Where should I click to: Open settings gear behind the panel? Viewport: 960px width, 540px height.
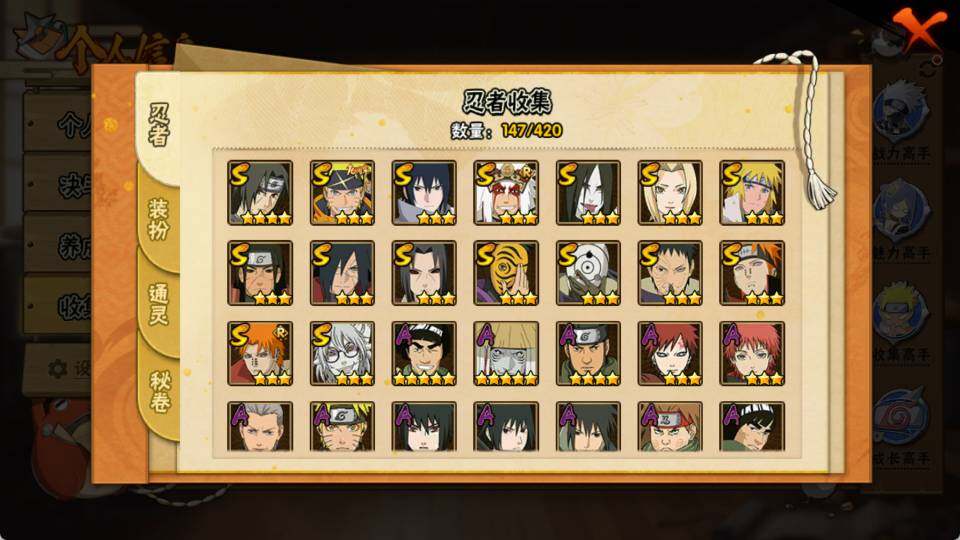[58, 369]
